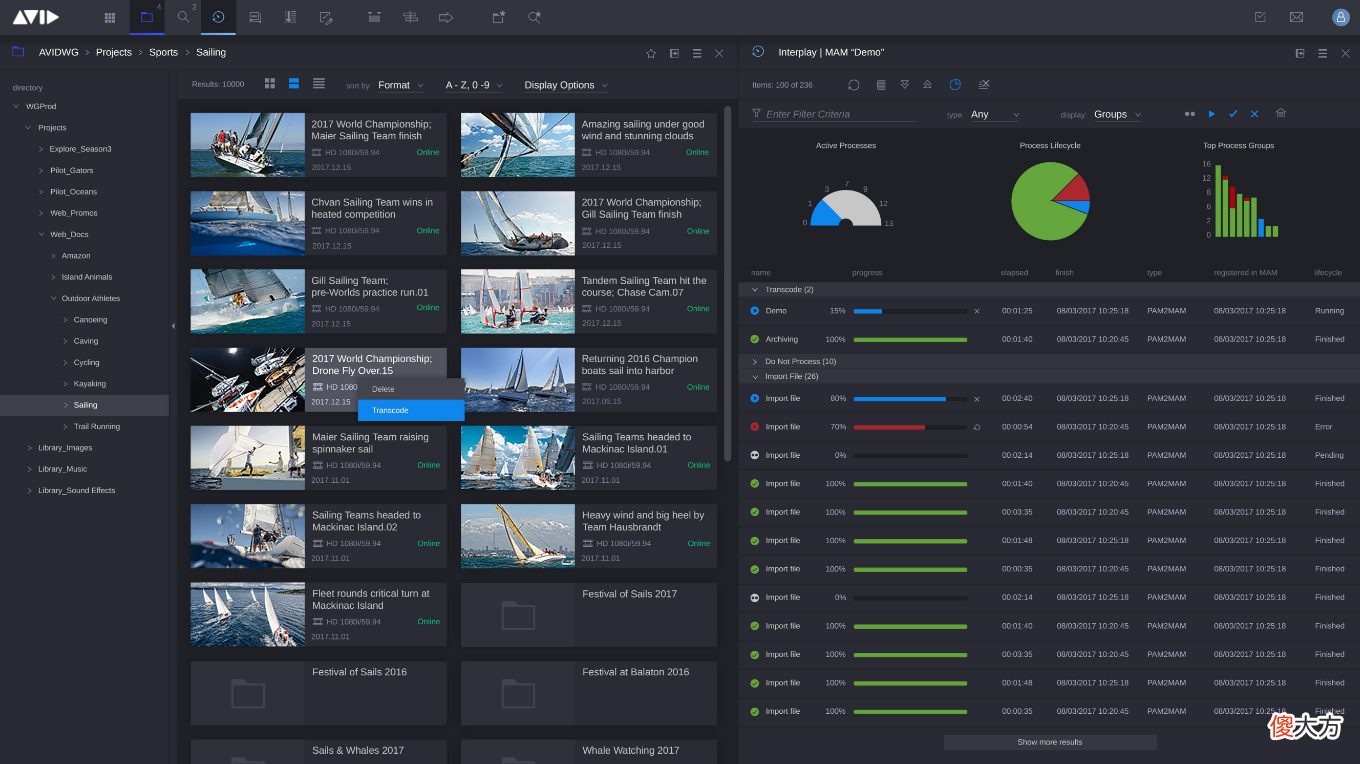The image size is (1360, 764).
Task: Collapse all process groups
Action: (x=928, y=85)
